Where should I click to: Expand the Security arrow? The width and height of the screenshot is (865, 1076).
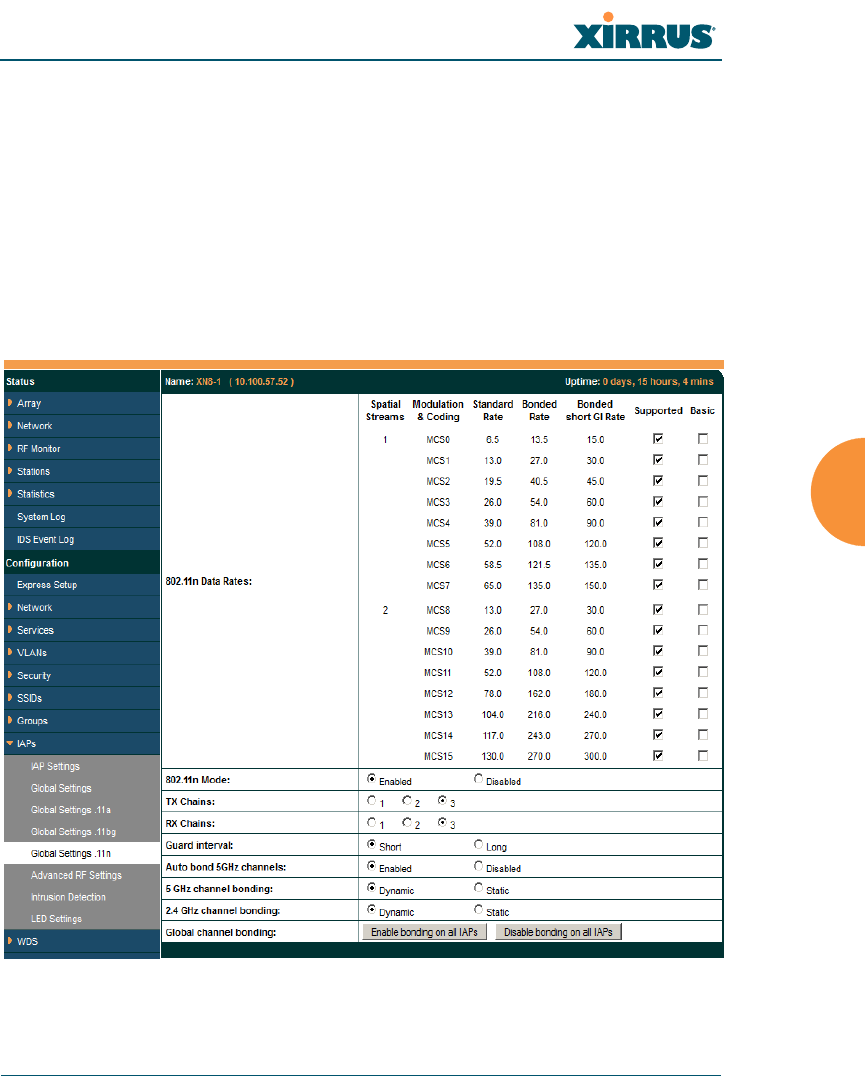(x=10, y=675)
